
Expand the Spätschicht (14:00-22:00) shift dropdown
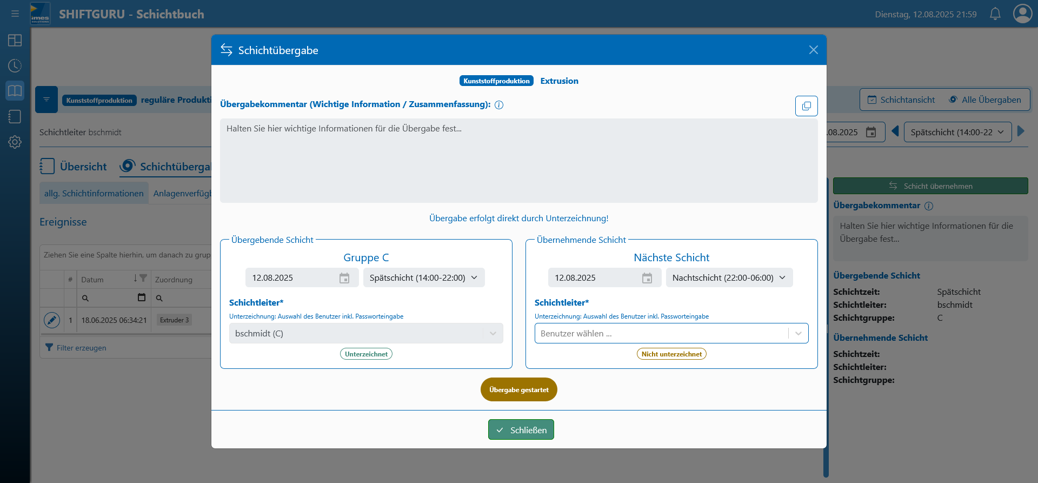424,278
